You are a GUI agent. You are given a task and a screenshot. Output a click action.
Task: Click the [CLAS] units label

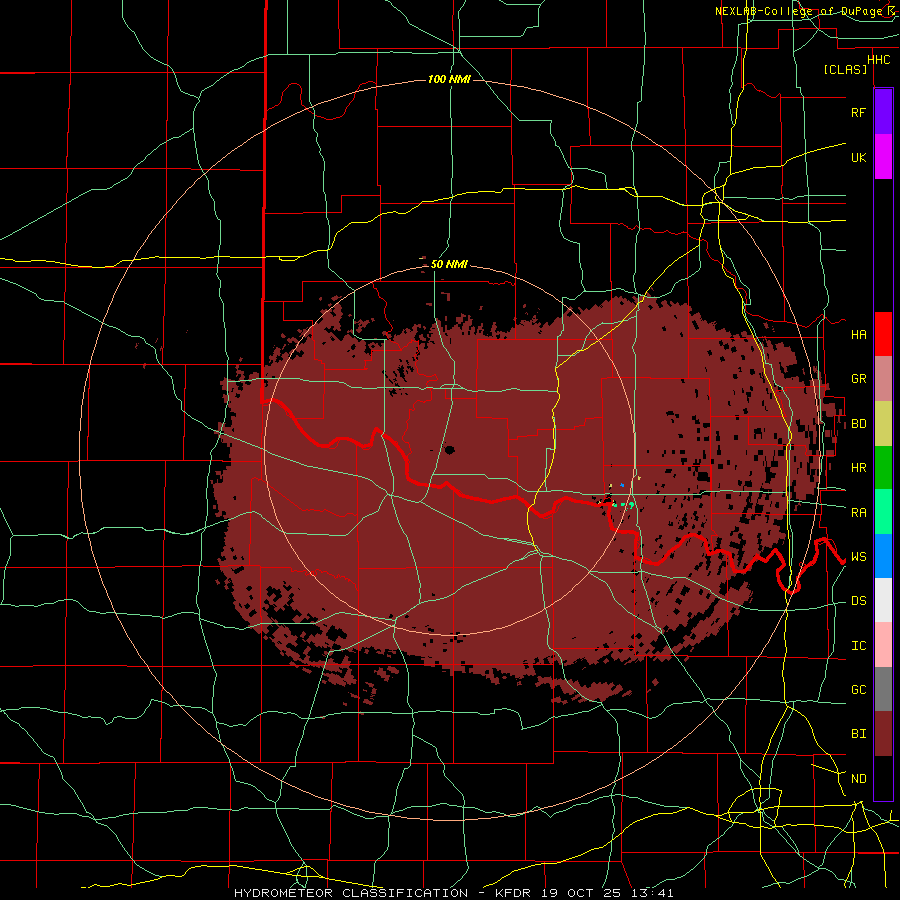845,69
